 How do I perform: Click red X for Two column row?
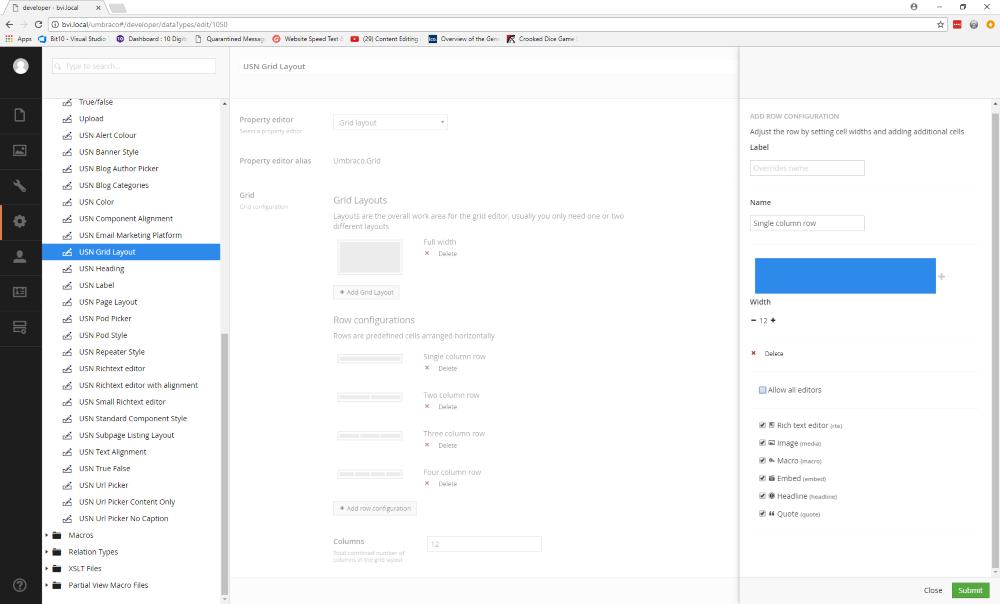click(427, 406)
